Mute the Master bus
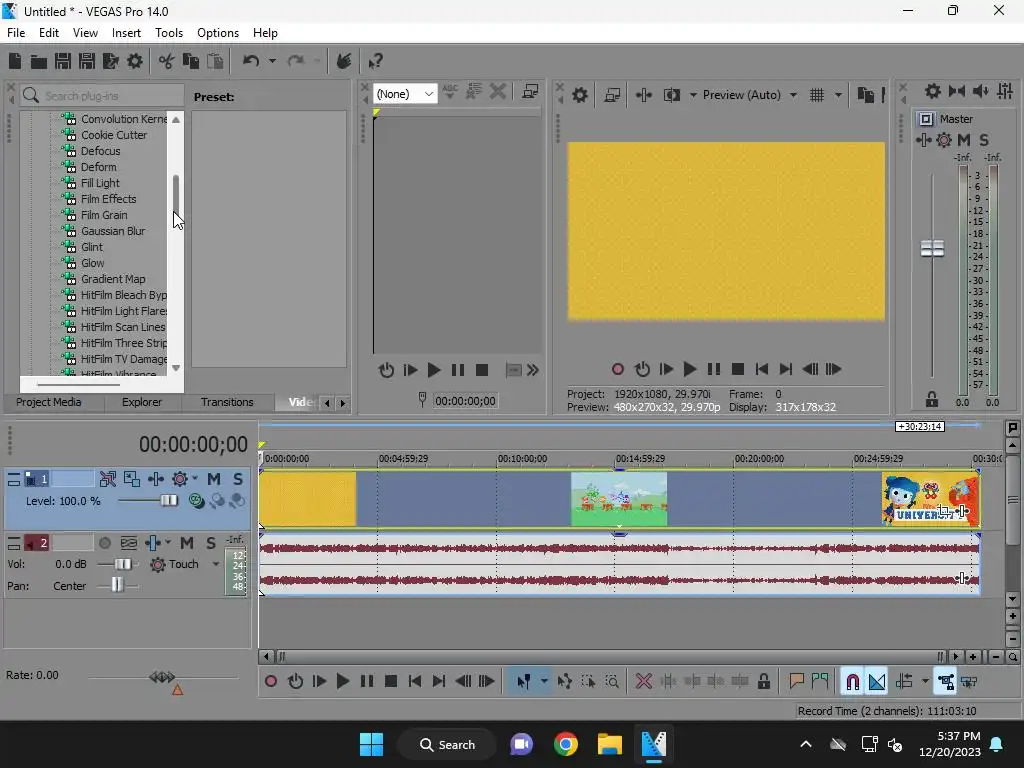 (x=964, y=140)
